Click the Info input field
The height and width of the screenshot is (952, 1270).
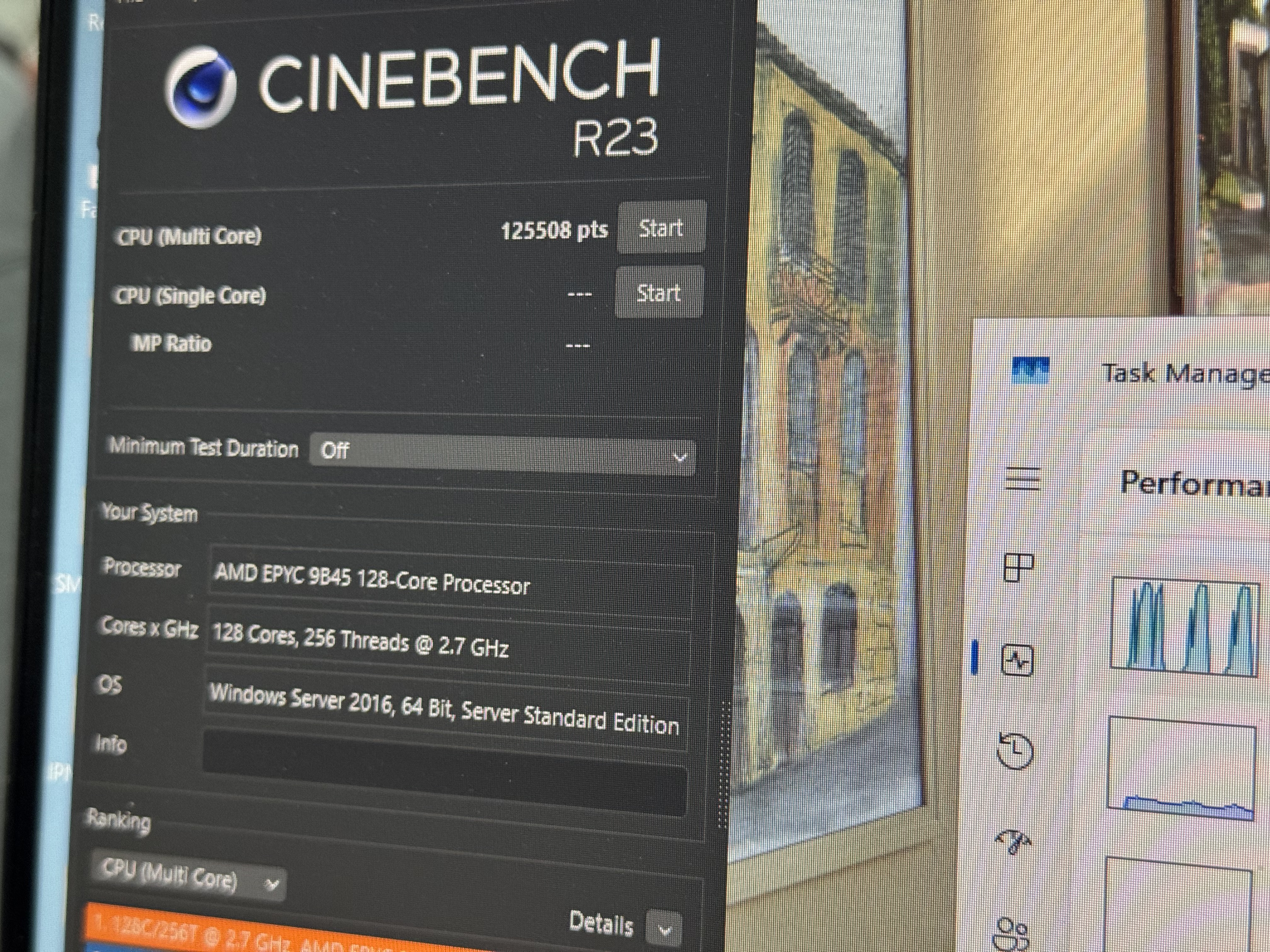(445, 773)
